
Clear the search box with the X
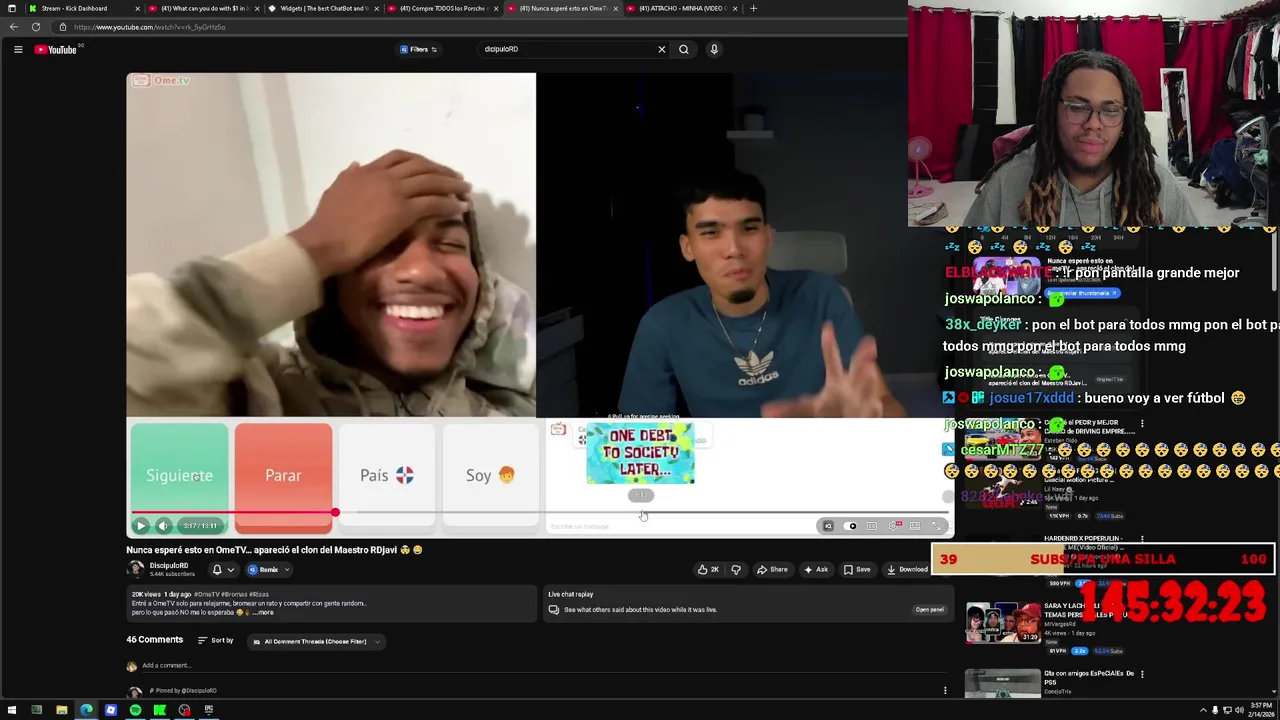coord(661,49)
